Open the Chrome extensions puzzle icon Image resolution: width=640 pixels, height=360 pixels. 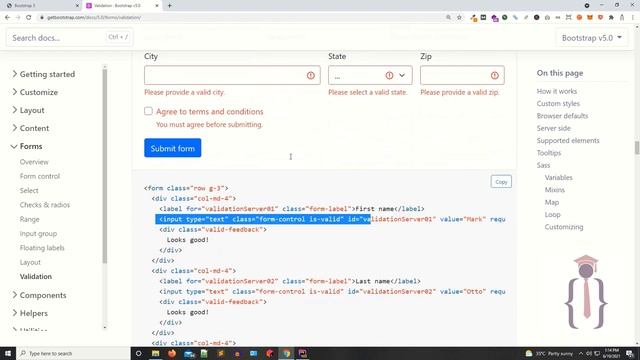[x=611, y=17]
